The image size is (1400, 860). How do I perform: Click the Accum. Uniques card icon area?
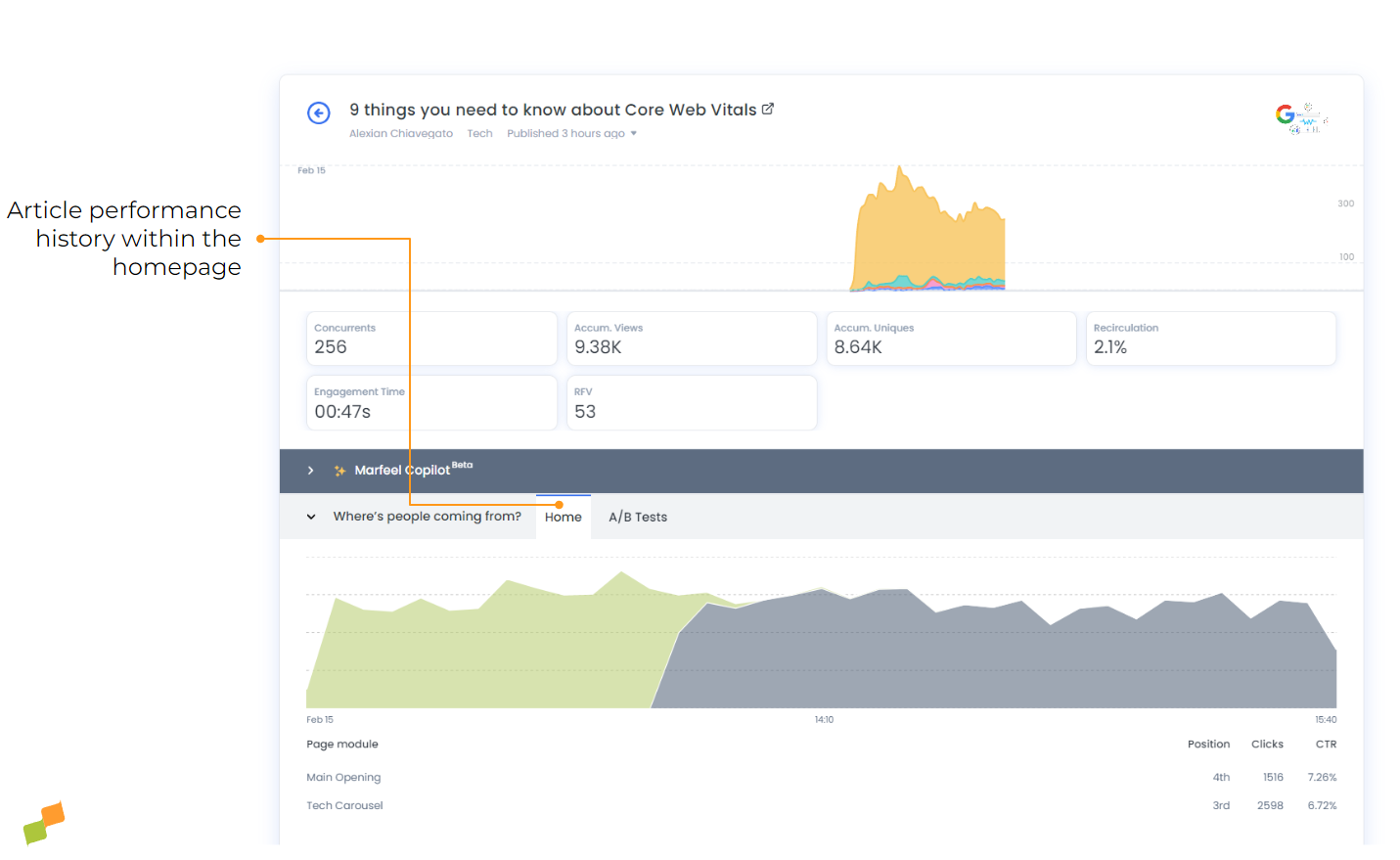[951, 339]
